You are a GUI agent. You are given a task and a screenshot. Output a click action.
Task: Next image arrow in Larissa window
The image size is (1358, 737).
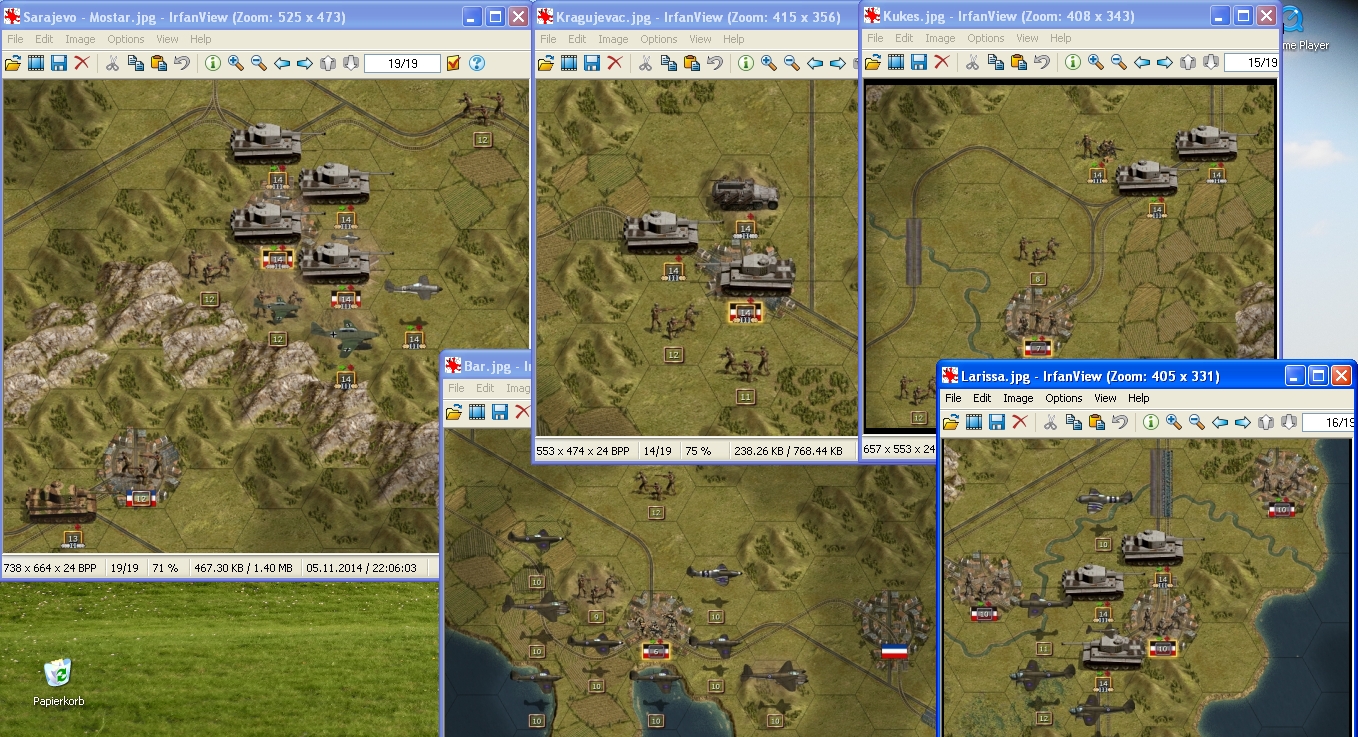(1243, 422)
